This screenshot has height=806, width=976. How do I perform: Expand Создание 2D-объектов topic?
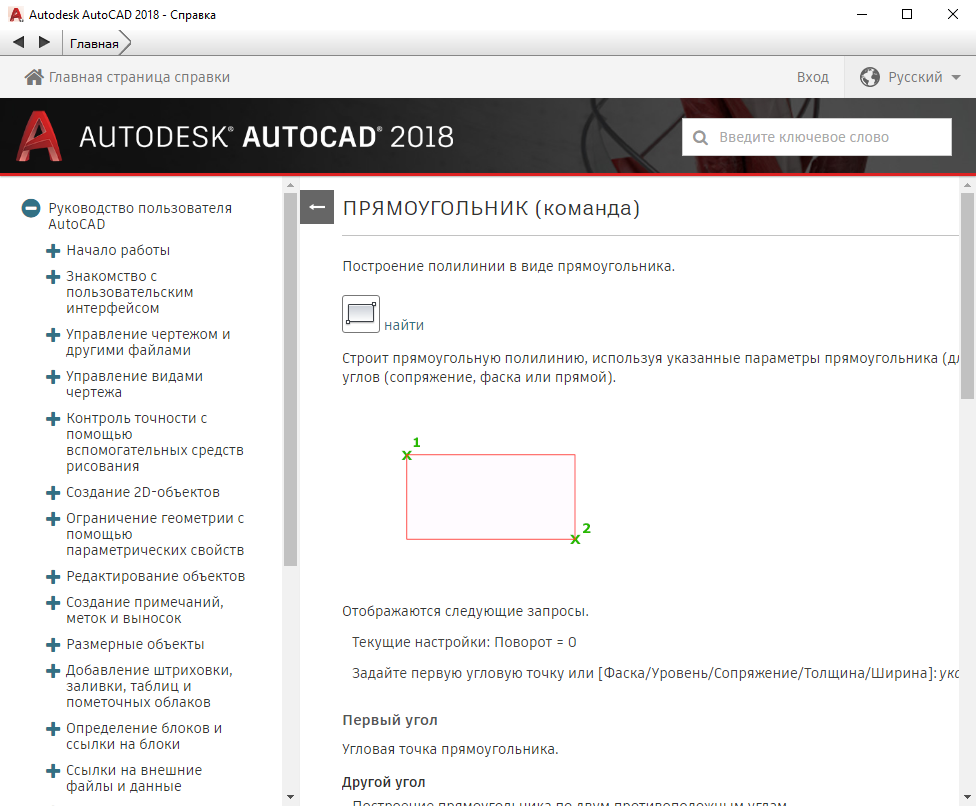tap(54, 493)
